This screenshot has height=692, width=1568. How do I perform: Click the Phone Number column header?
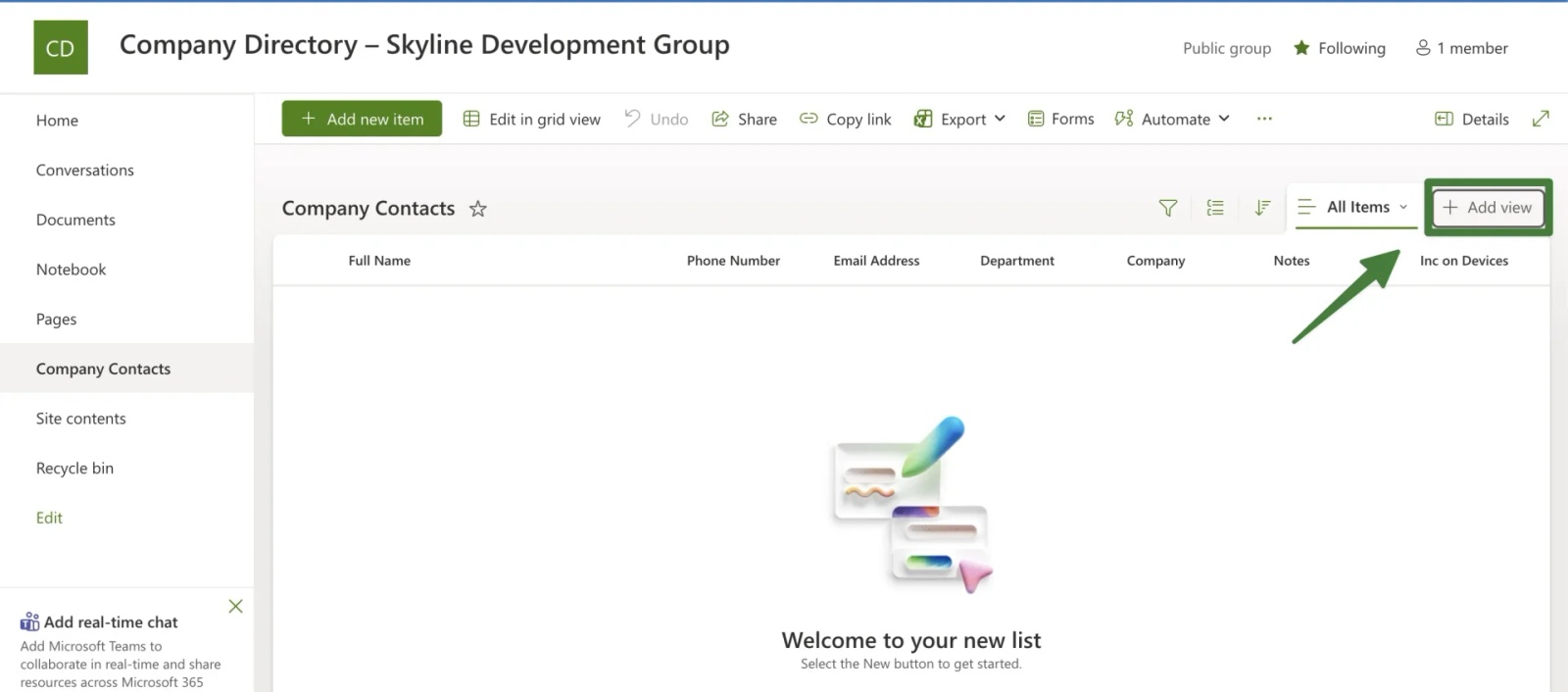coord(733,261)
